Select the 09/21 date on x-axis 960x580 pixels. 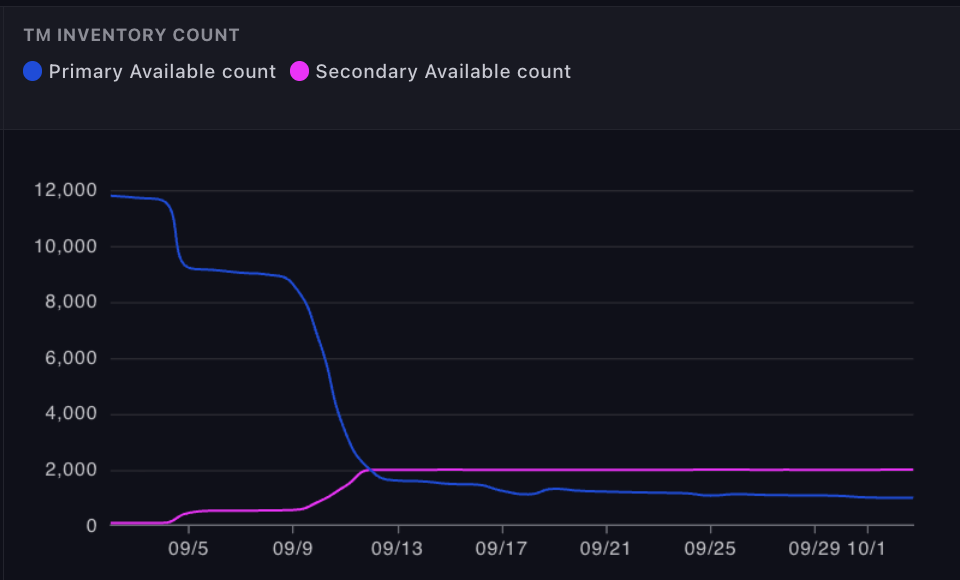(606, 549)
